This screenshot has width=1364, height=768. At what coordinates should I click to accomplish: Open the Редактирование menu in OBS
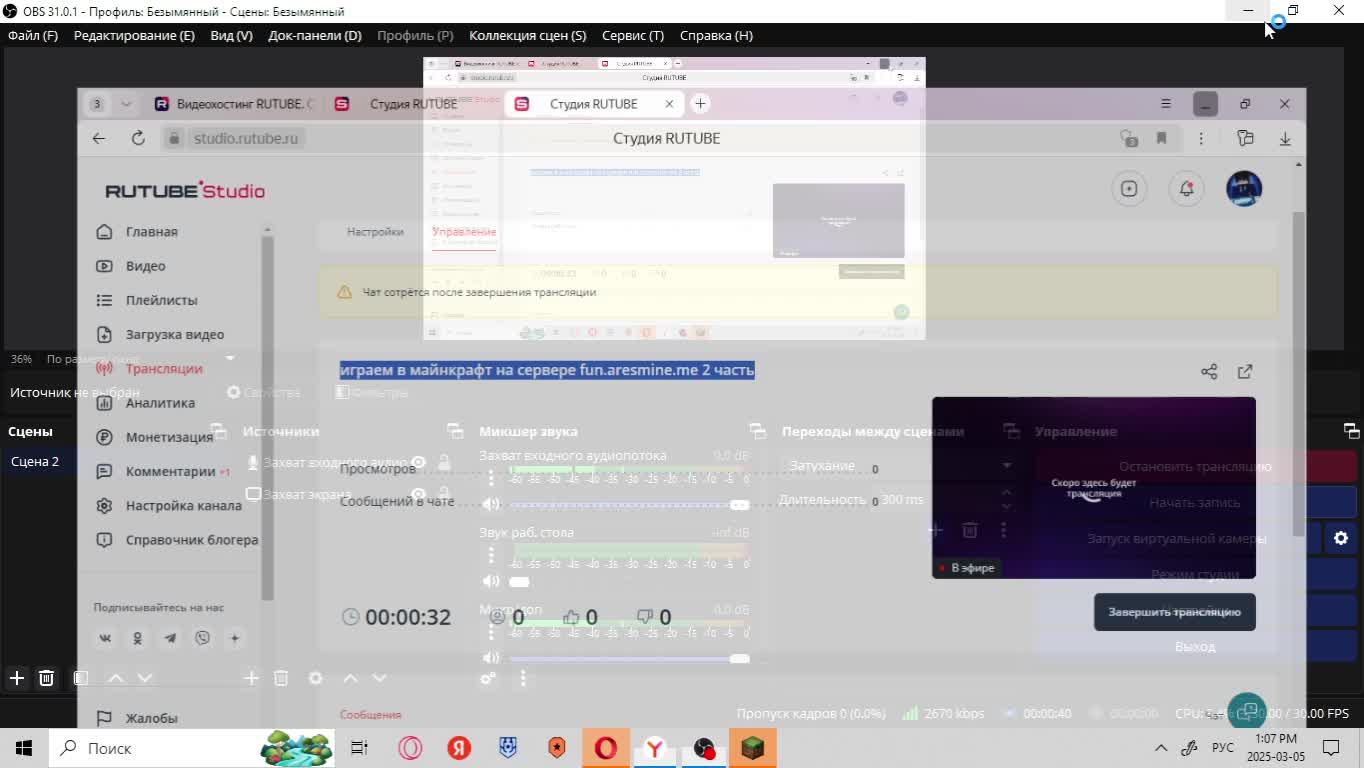click(x=134, y=35)
